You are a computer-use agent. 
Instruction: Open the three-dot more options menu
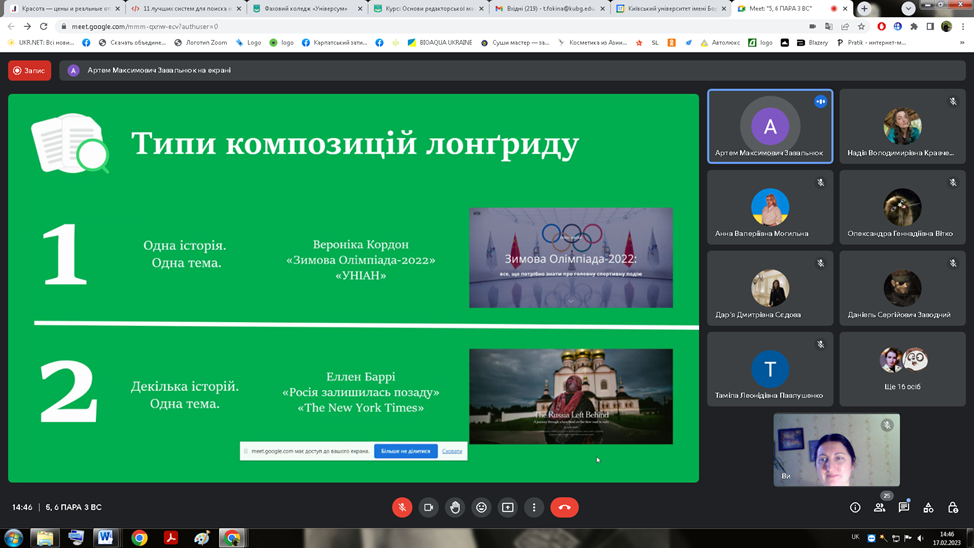tap(534, 508)
